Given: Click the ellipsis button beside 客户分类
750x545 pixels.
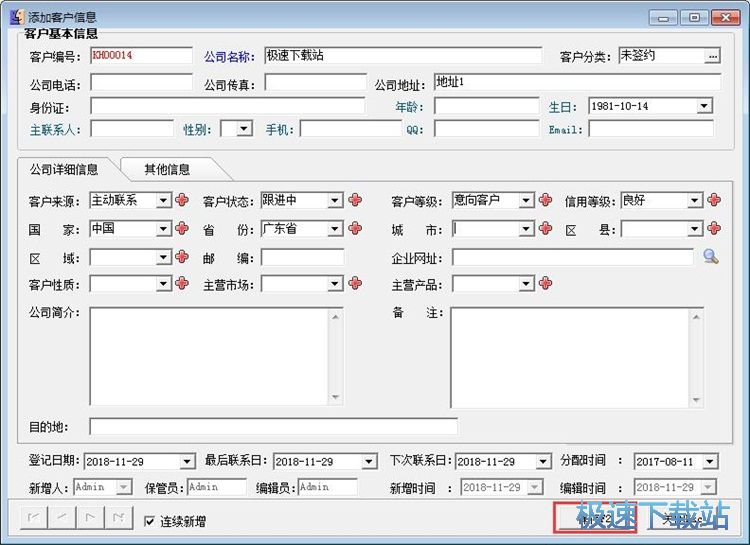Looking at the screenshot, I should pos(712,56).
